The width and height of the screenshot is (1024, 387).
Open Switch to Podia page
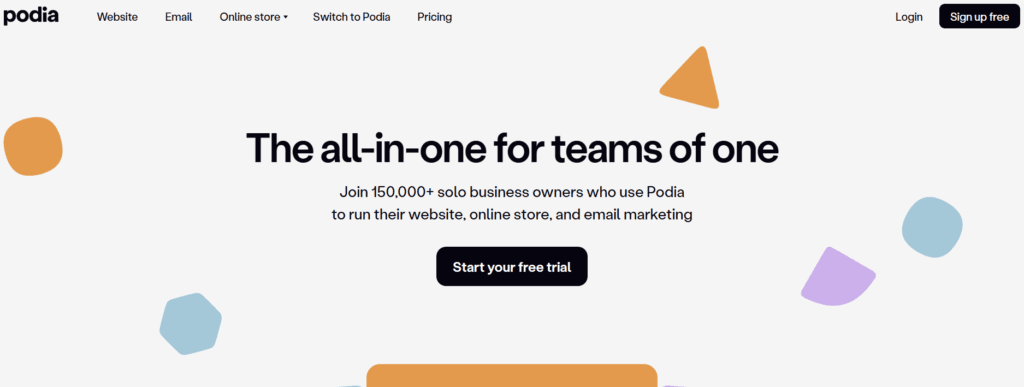[351, 17]
